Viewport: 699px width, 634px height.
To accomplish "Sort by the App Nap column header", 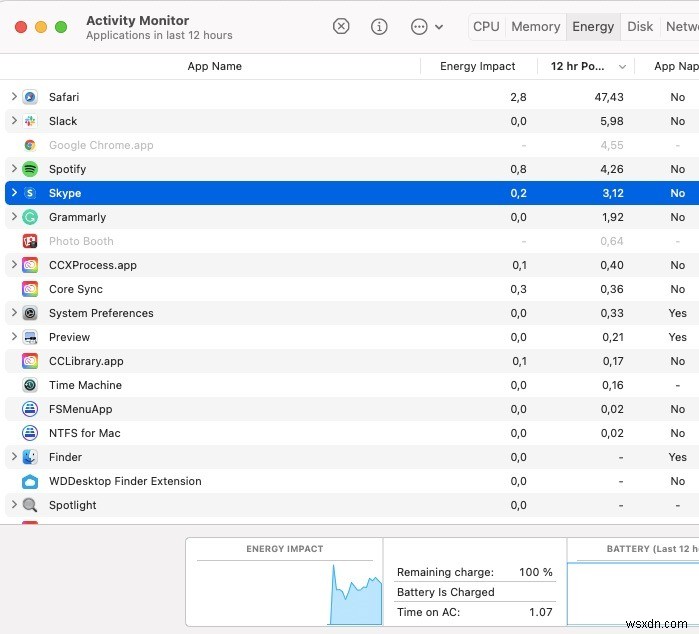I will tap(676, 66).
